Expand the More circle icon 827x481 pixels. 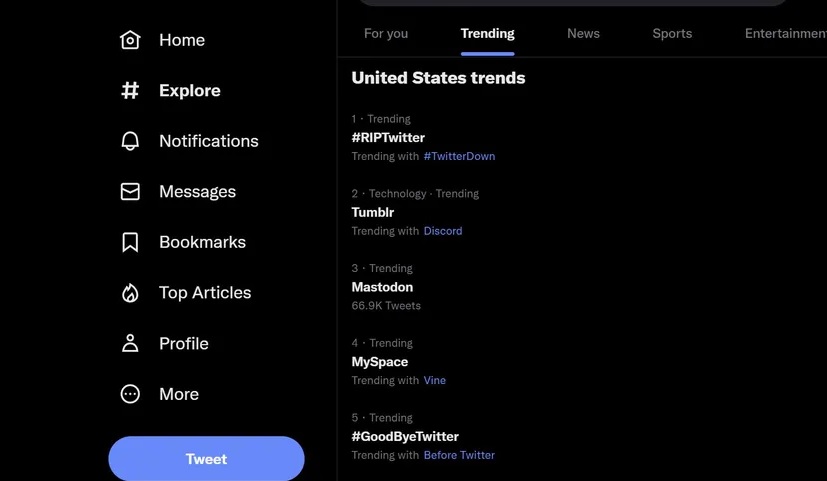(x=130, y=394)
